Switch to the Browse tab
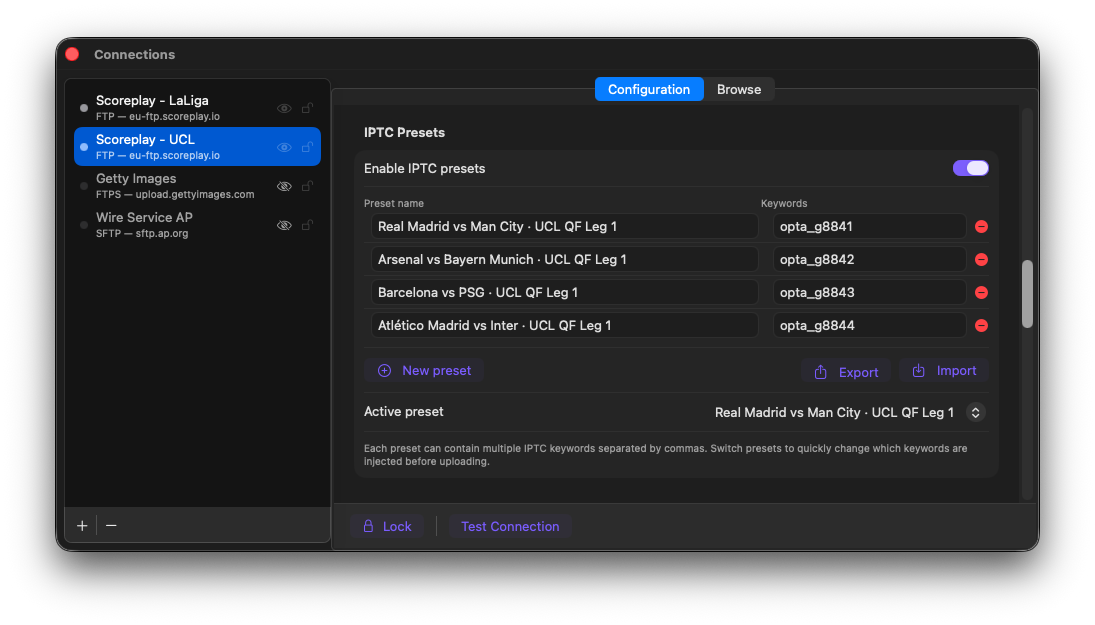Screen dimensions: 1095x625 click(739, 89)
